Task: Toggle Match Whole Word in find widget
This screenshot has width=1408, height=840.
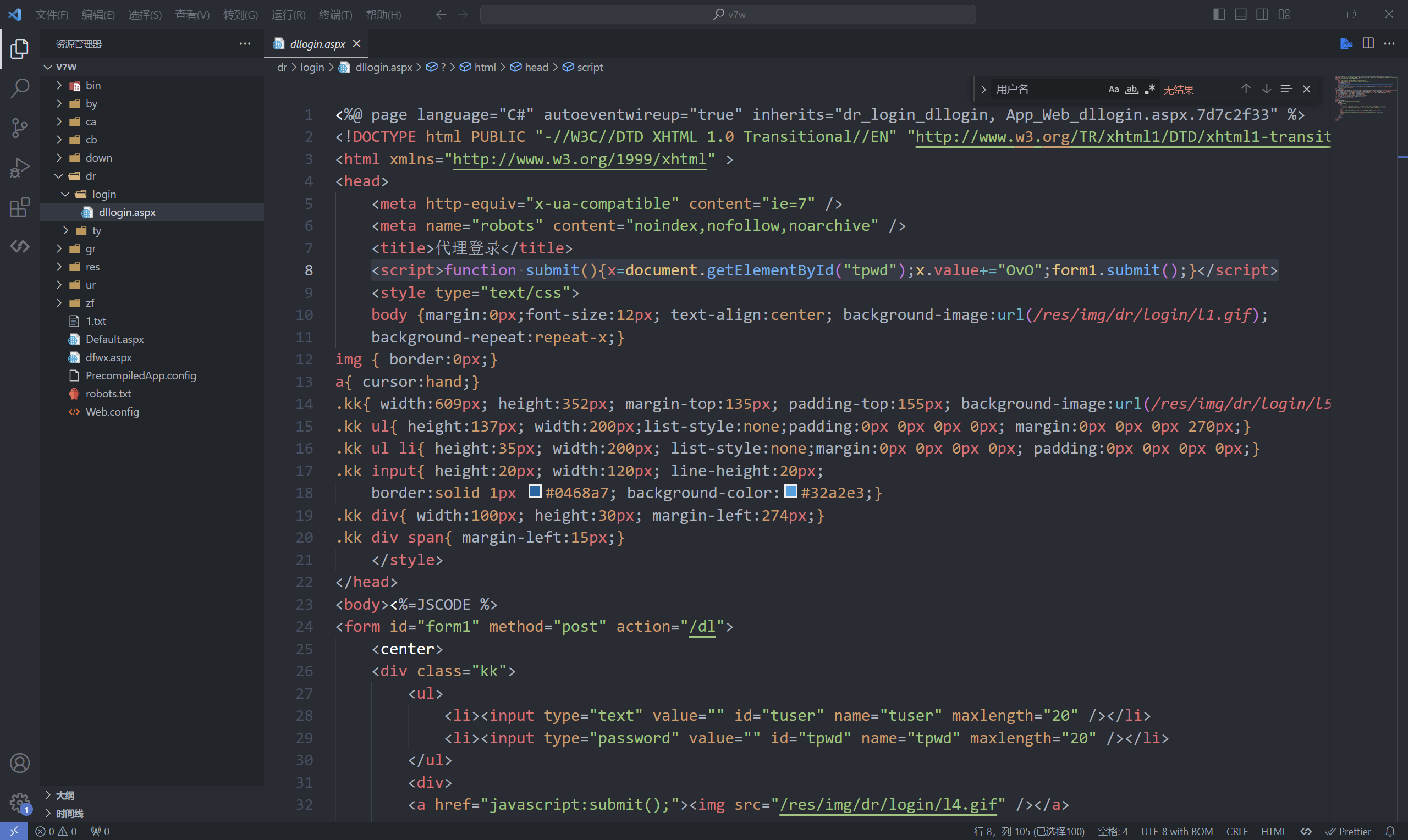Action: click(x=1131, y=89)
